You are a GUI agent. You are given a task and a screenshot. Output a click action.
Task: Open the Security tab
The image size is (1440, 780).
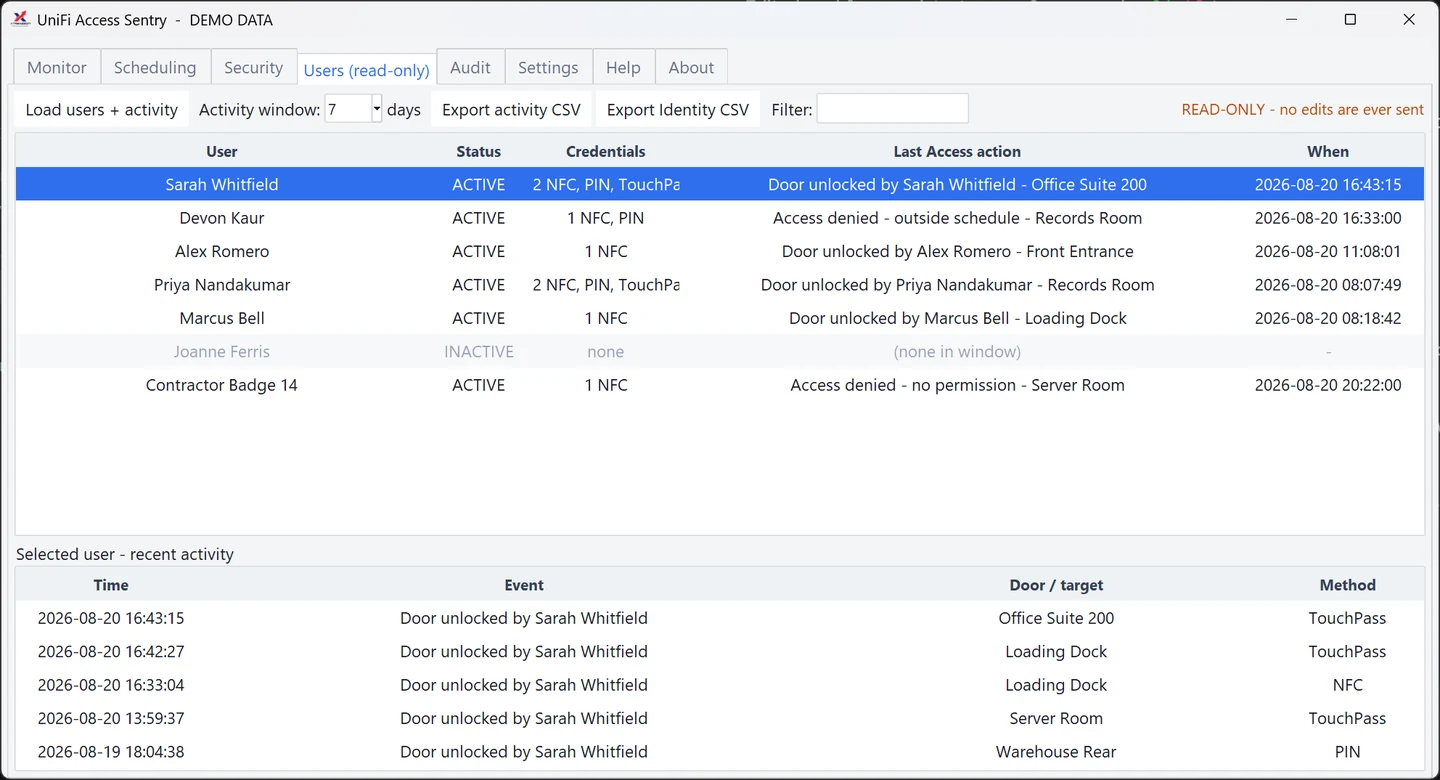point(253,68)
